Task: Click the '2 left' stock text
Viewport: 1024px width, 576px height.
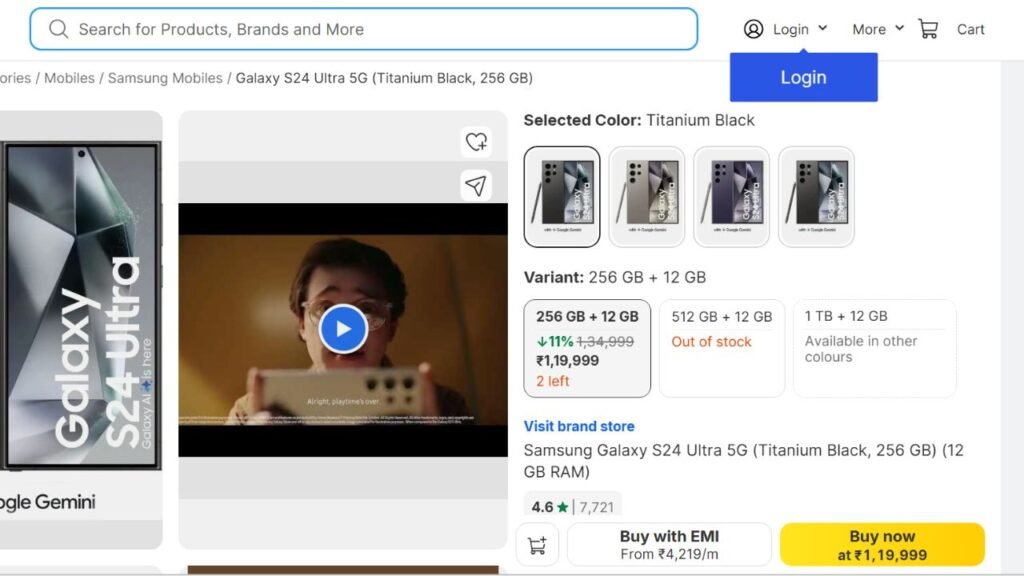Action: coord(552,381)
